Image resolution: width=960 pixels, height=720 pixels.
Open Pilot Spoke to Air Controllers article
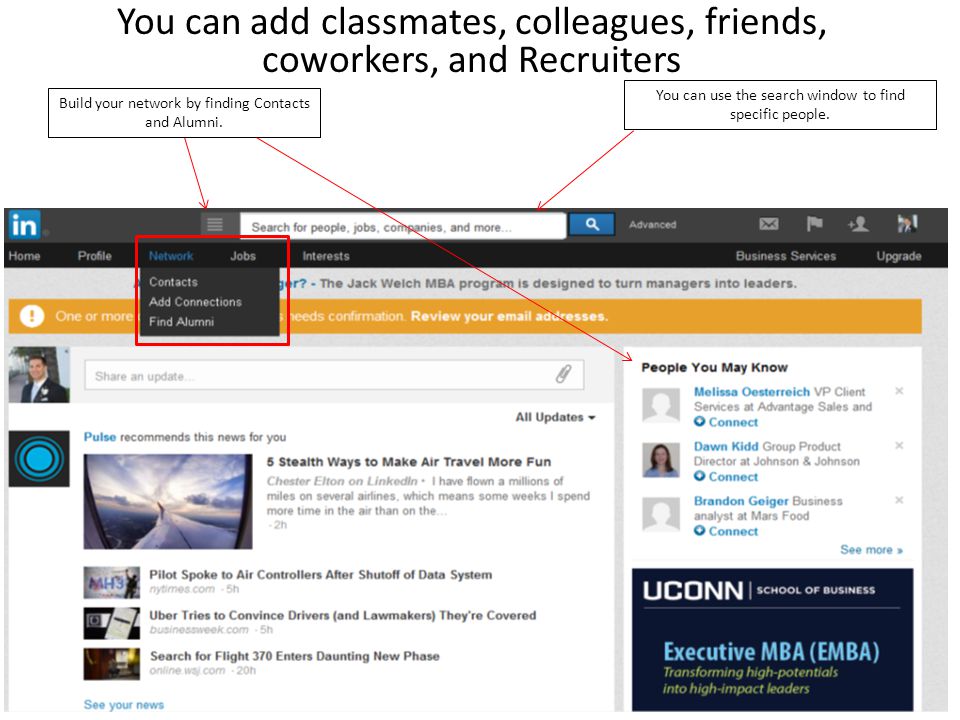point(320,574)
